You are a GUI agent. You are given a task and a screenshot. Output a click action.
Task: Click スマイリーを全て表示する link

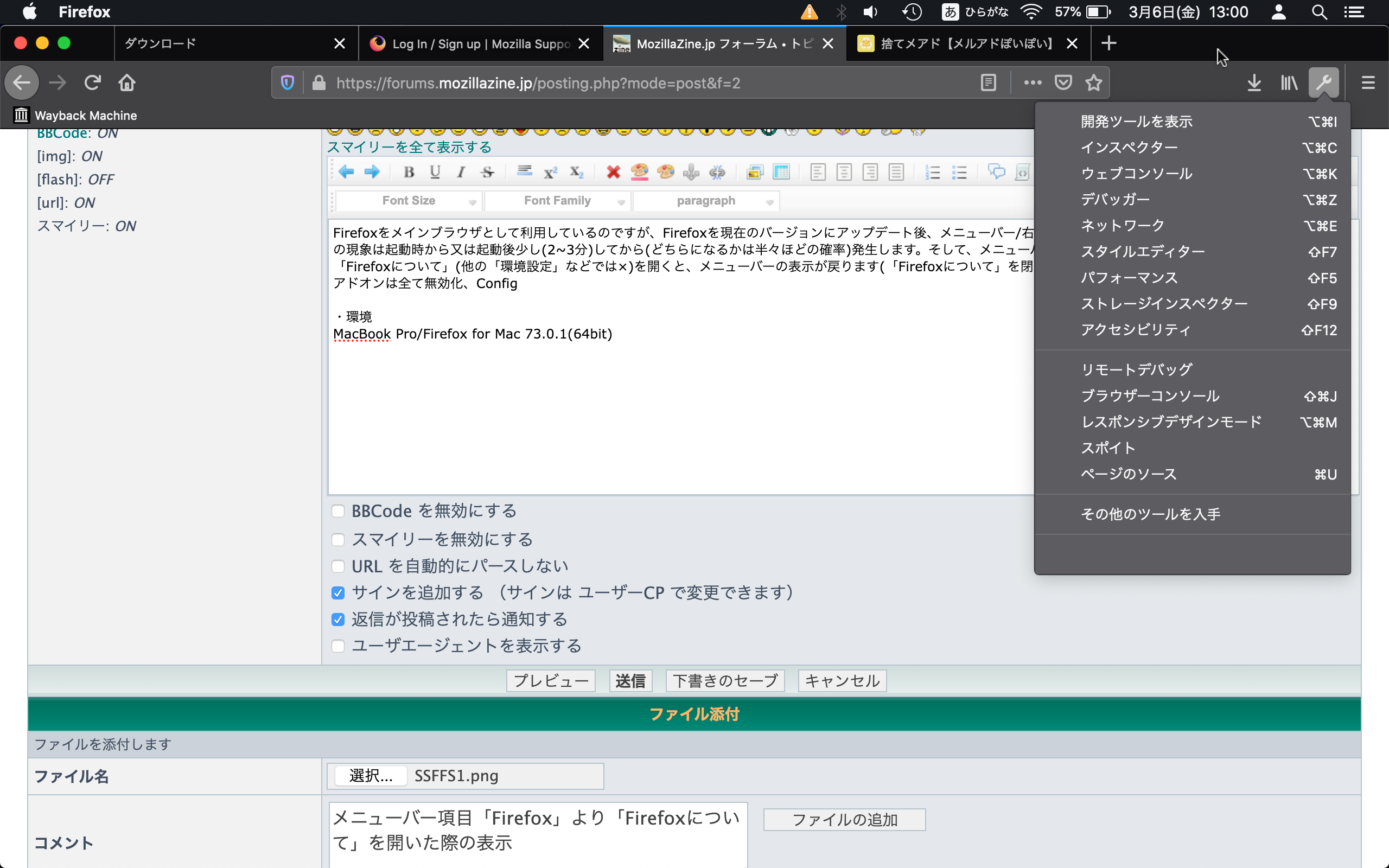click(409, 148)
